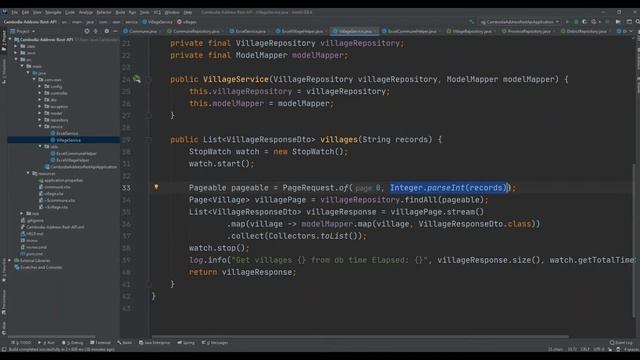Click the Run with Coverage icon
The image size is (640, 360).
pos(584,22)
